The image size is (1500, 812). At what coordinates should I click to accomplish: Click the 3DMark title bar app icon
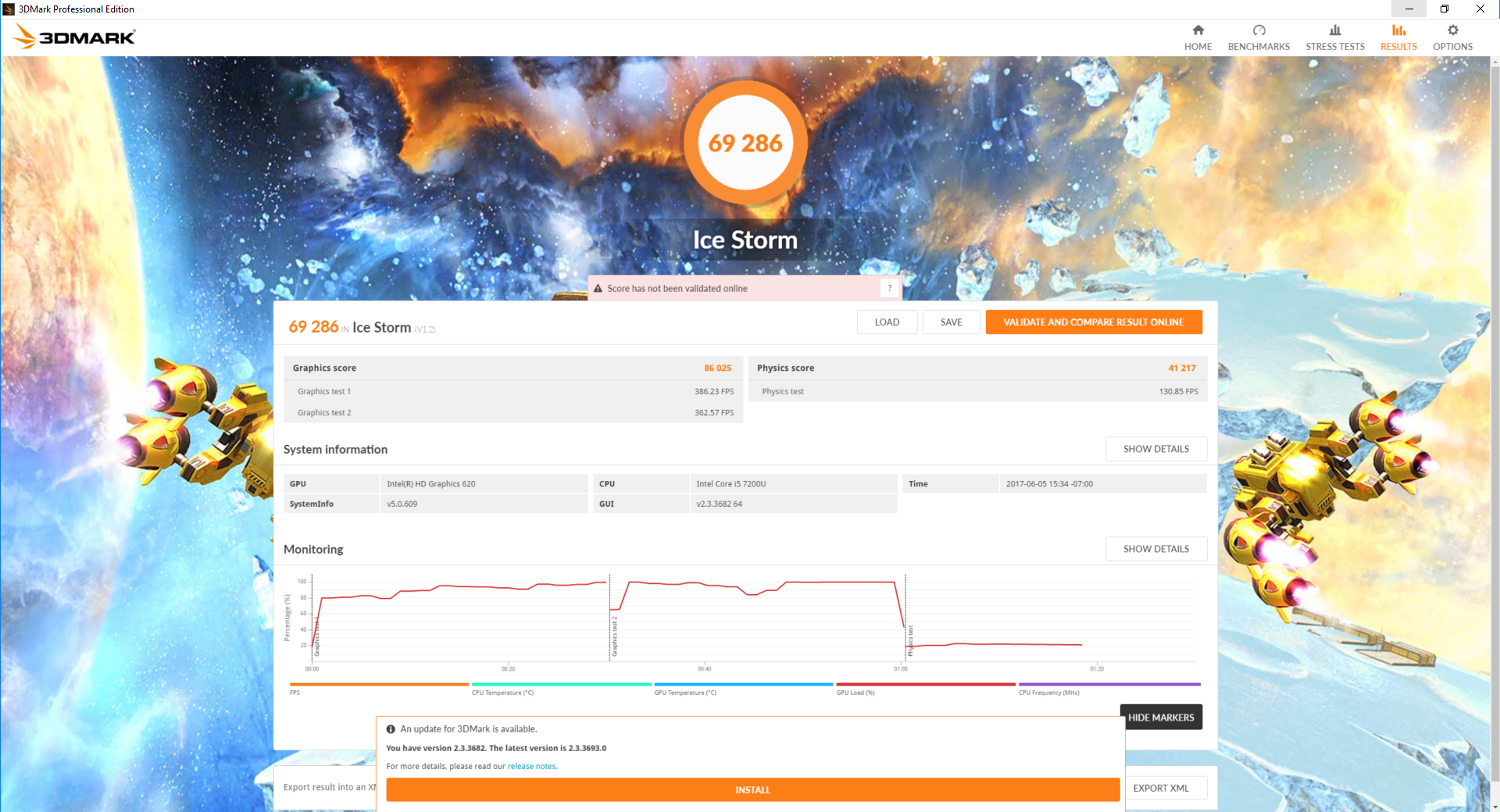tap(9, 9)
